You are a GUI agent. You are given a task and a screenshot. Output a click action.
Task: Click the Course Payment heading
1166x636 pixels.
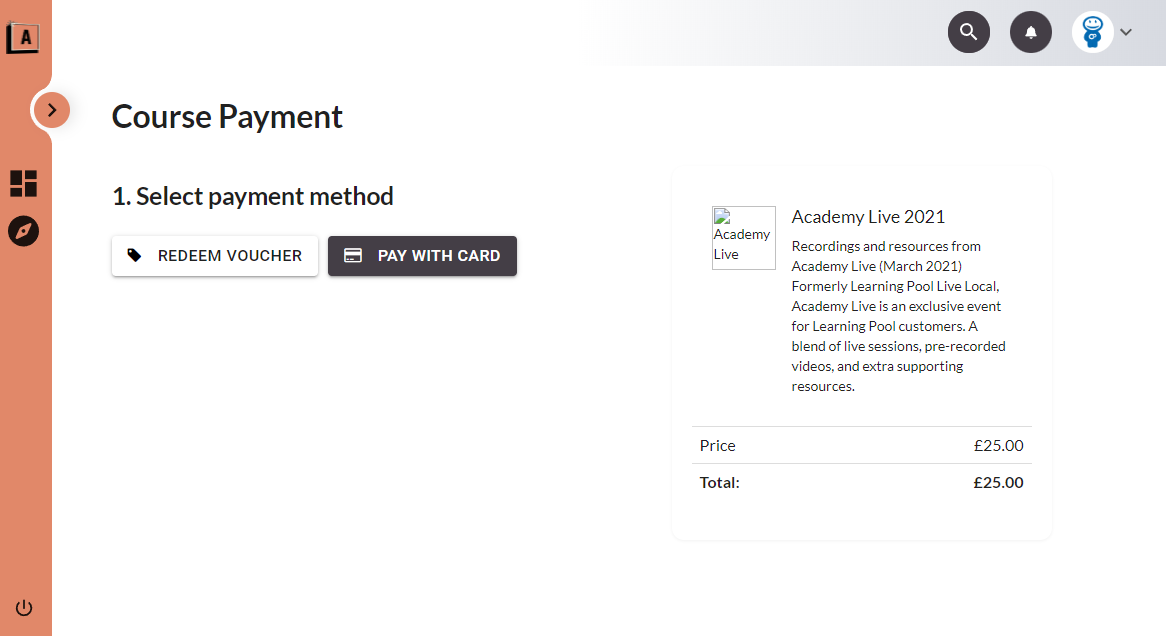click(x=227, y=117)
